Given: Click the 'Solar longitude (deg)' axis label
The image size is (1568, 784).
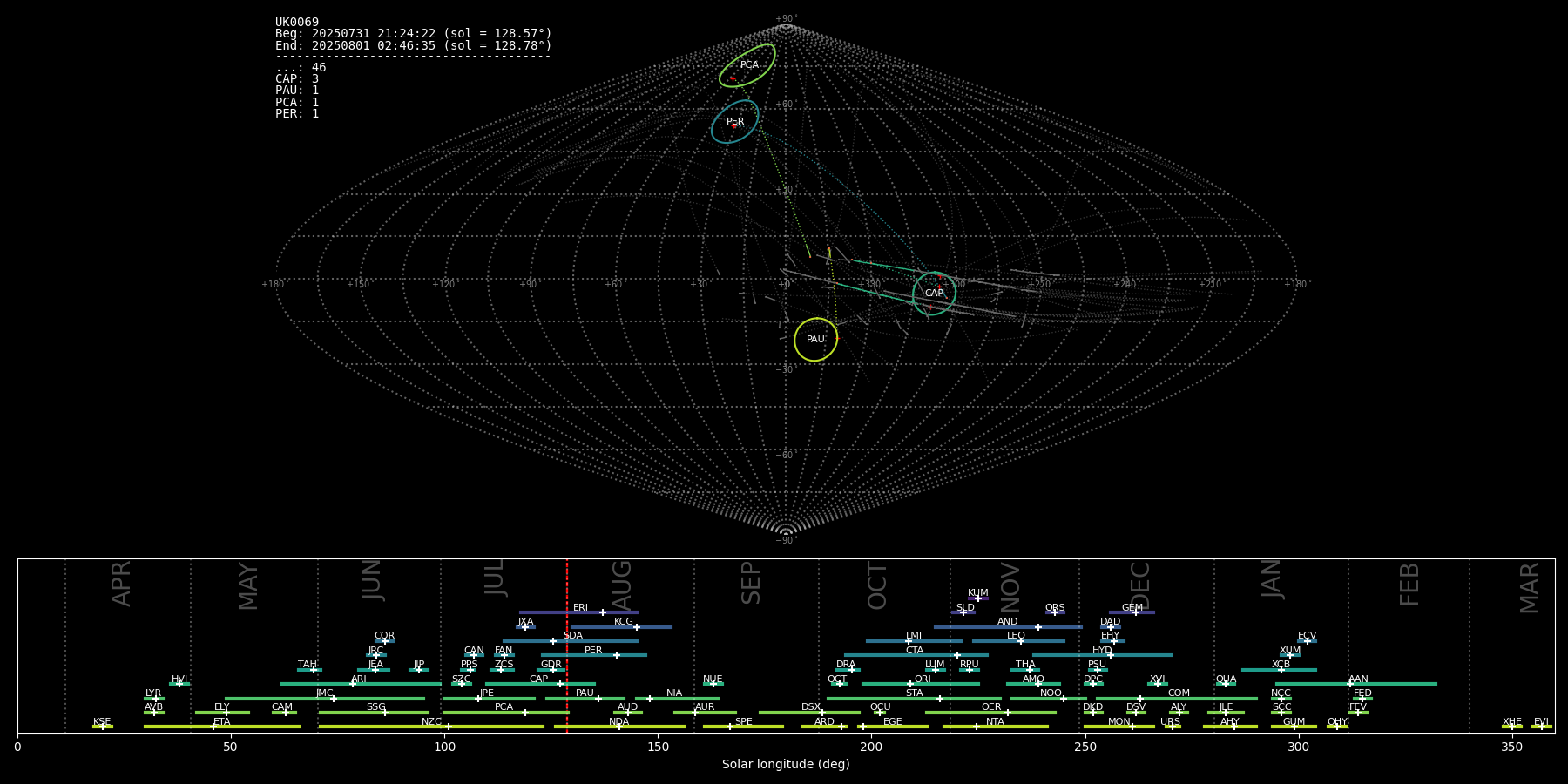Looking at the screenshot, I should click(x=786, y=764).
